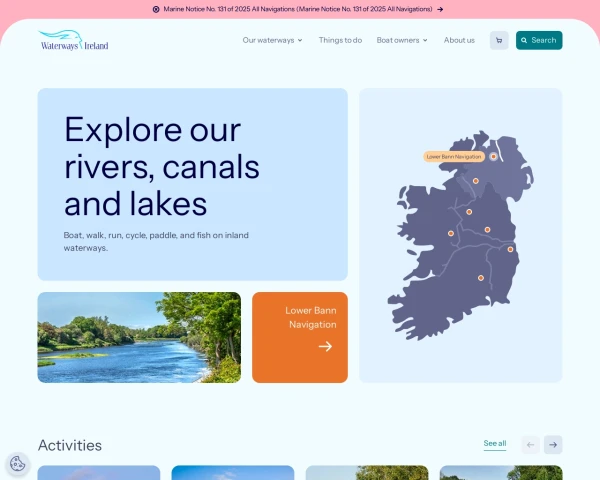Expand the Boat owners dropdown

402,40
